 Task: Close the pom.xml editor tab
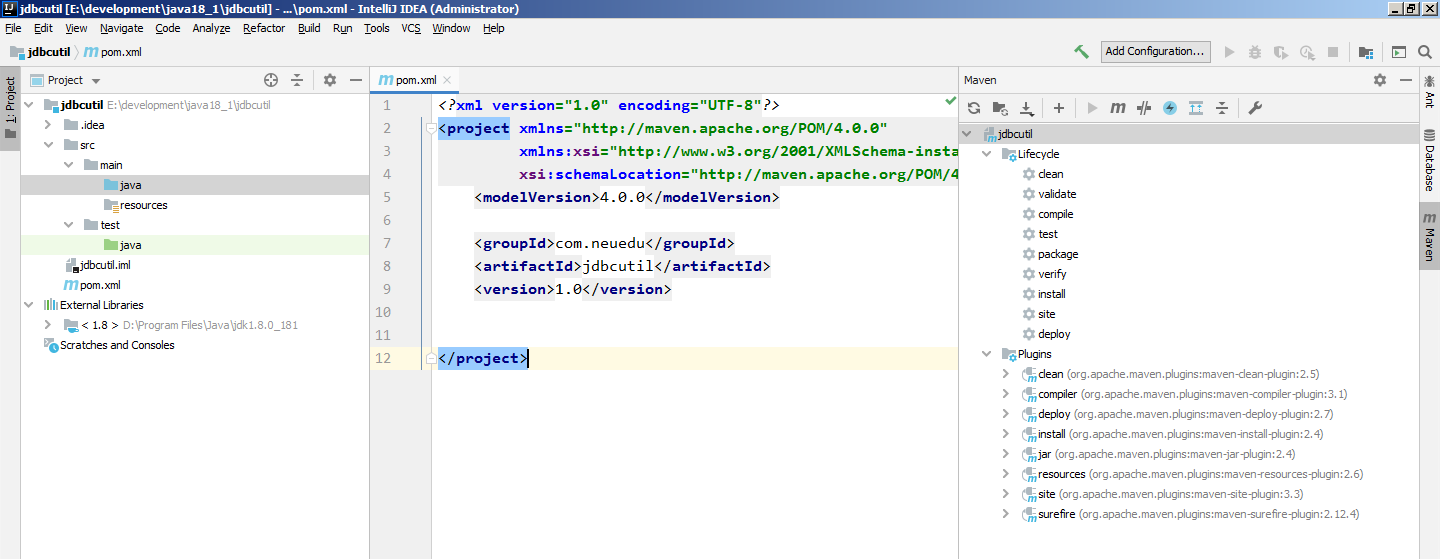point(448,80)
